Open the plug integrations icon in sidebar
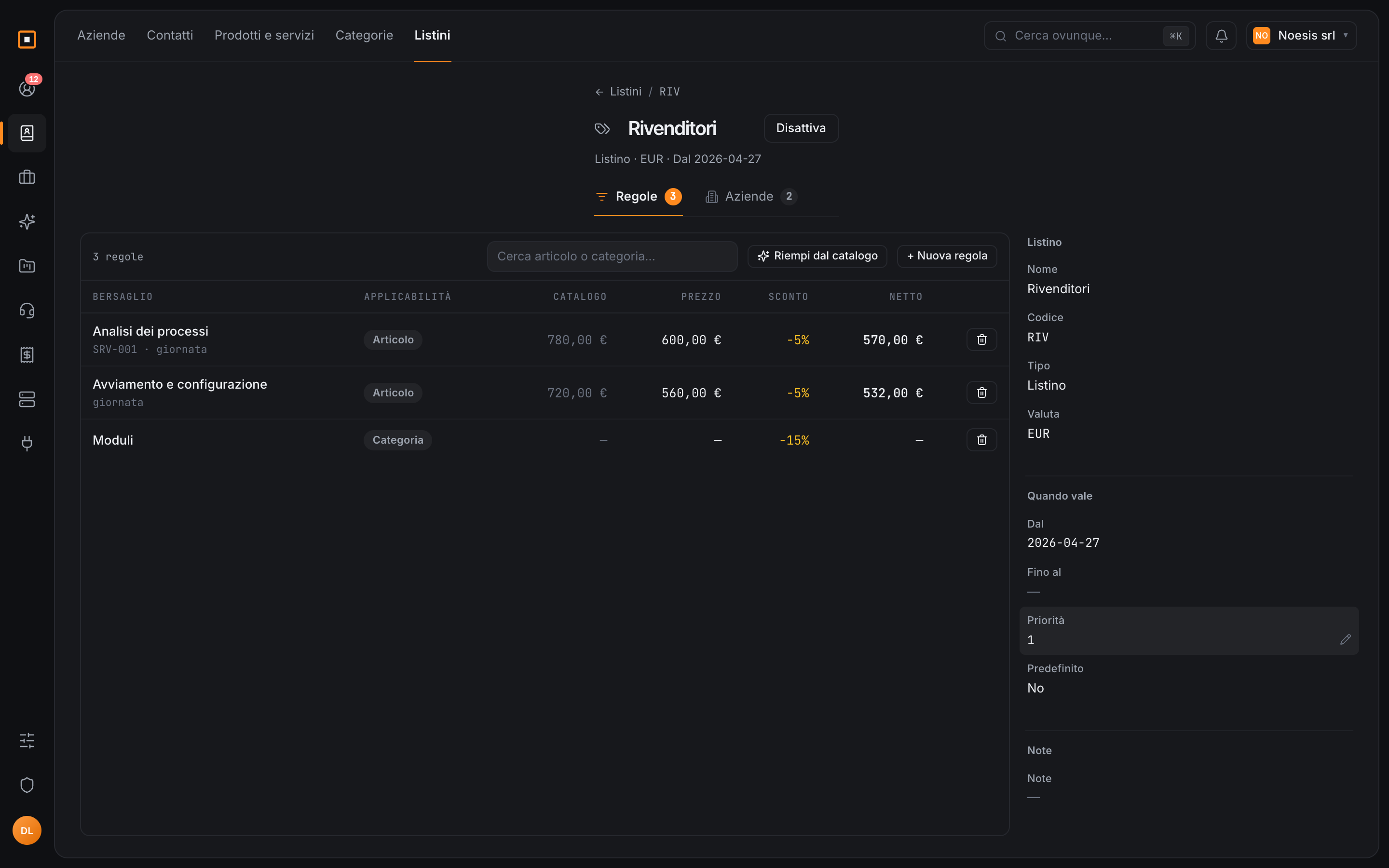The width and height of the screenshot is (1389, 868). [x=27, y=443]
